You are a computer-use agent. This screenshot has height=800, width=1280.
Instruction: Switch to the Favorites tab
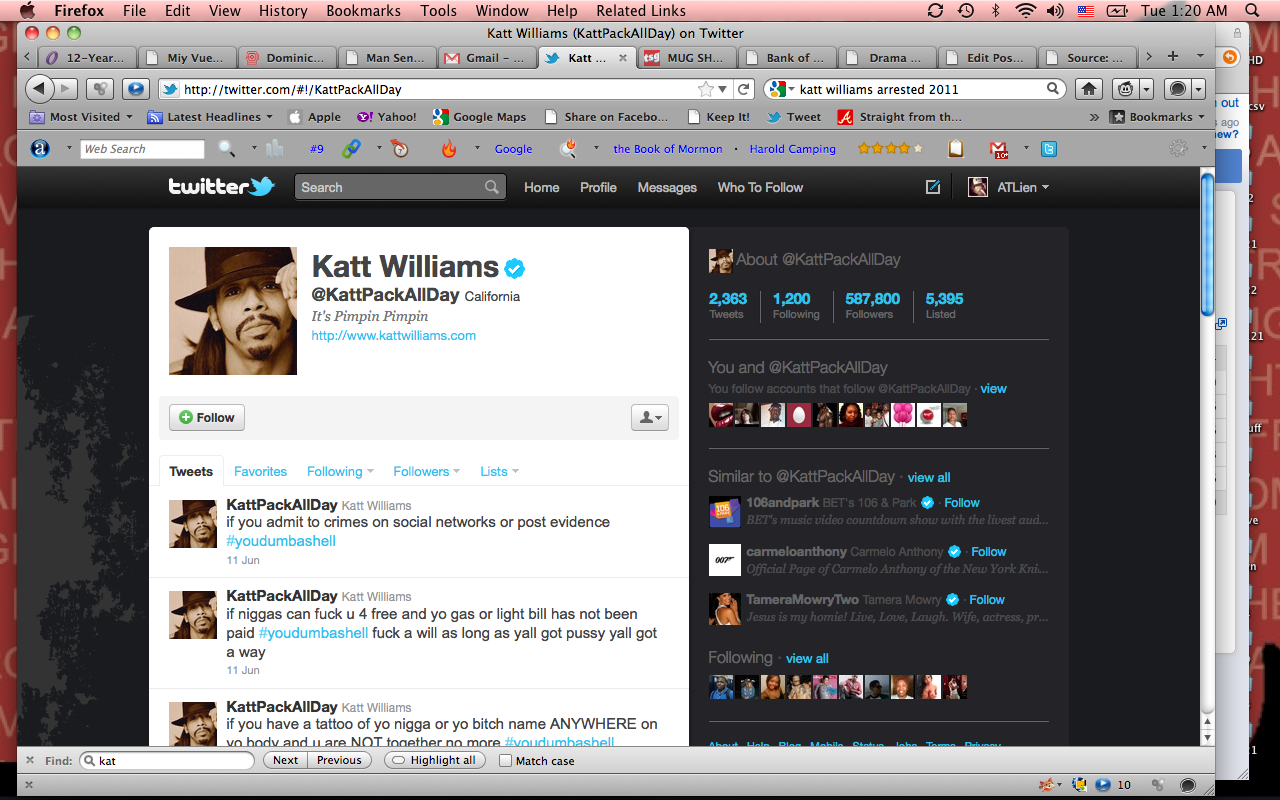click(x=260, y=472)
